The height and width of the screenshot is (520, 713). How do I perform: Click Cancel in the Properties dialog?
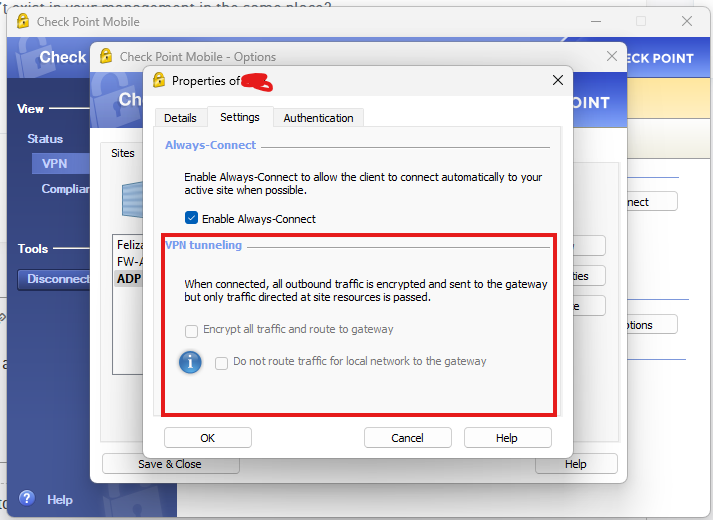coord(408,438)
